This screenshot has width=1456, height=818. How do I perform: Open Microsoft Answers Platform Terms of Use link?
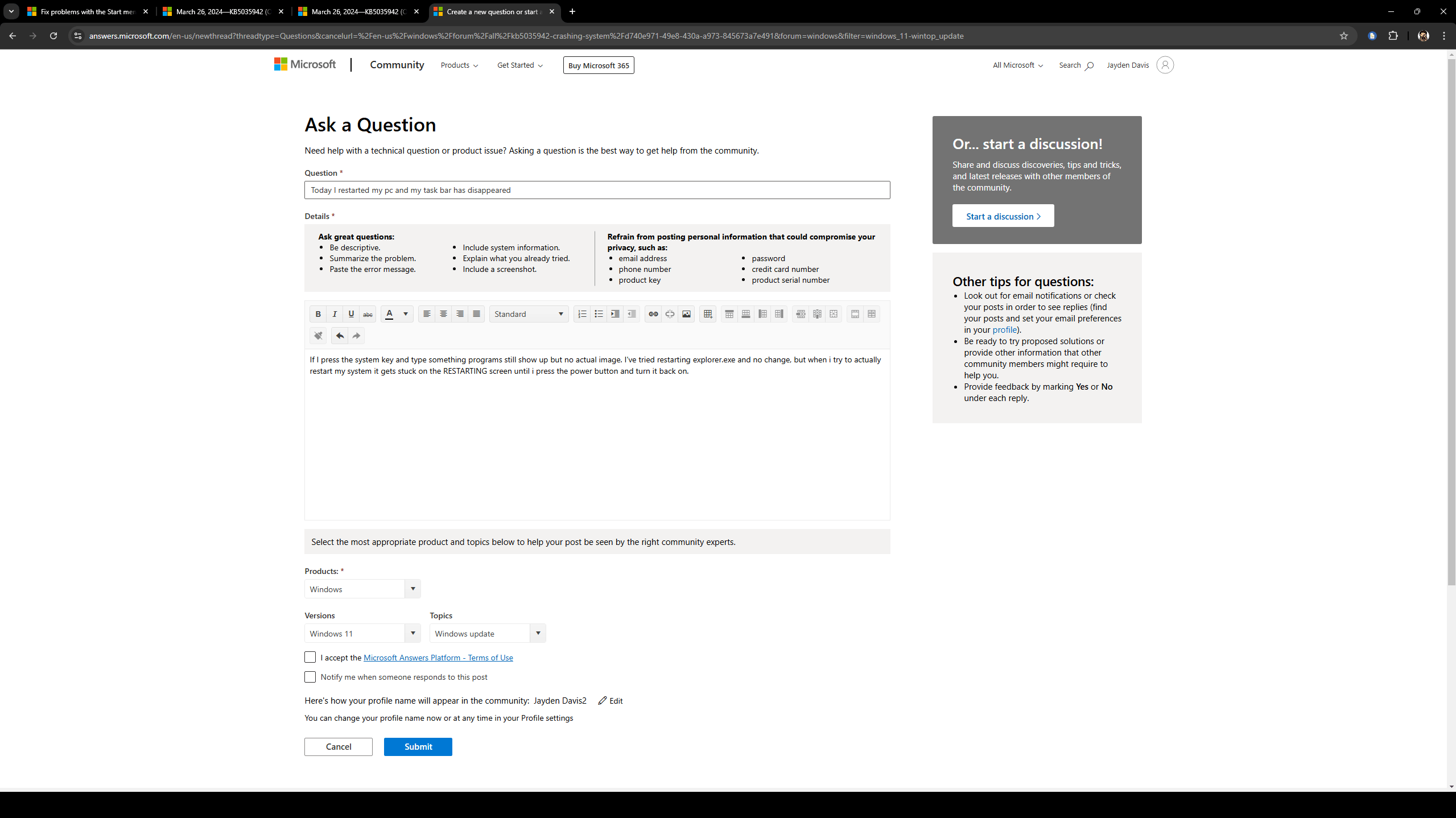tap(438, 658)
